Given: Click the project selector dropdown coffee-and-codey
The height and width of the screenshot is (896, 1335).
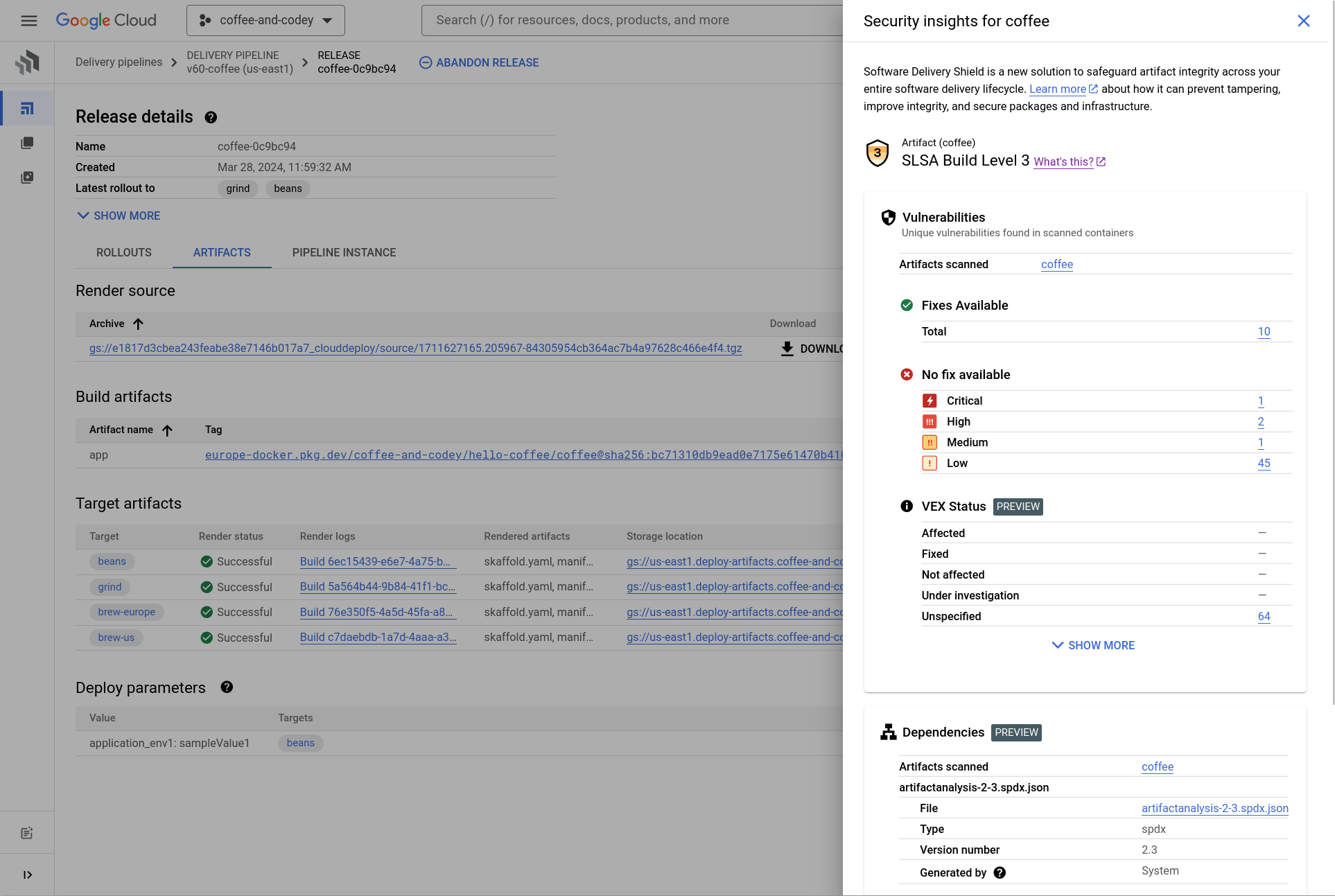Looking at the screenshot, I should (x=264, y=20).
